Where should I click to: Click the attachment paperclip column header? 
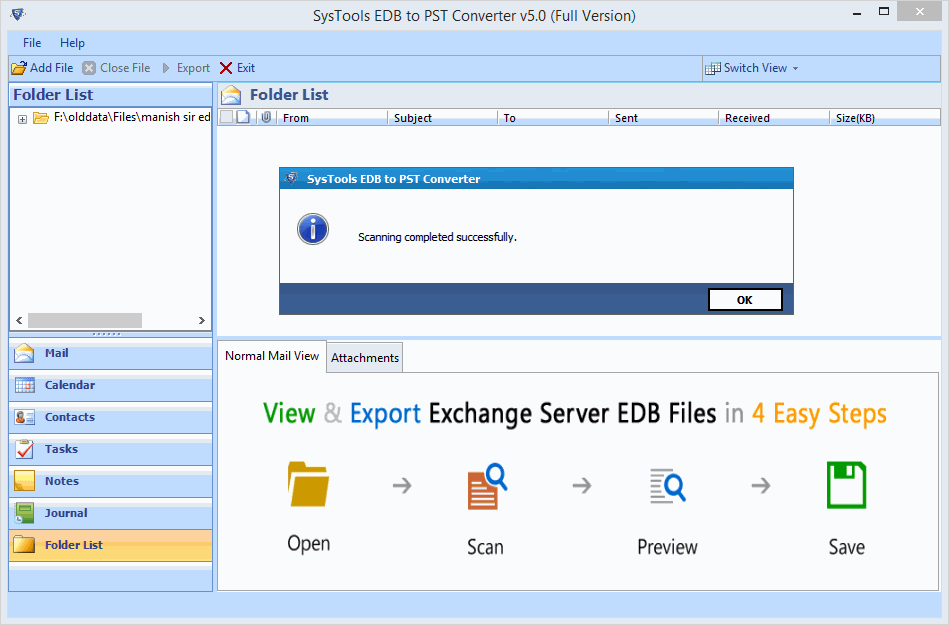pyautogui.click(x=266, y=117)
